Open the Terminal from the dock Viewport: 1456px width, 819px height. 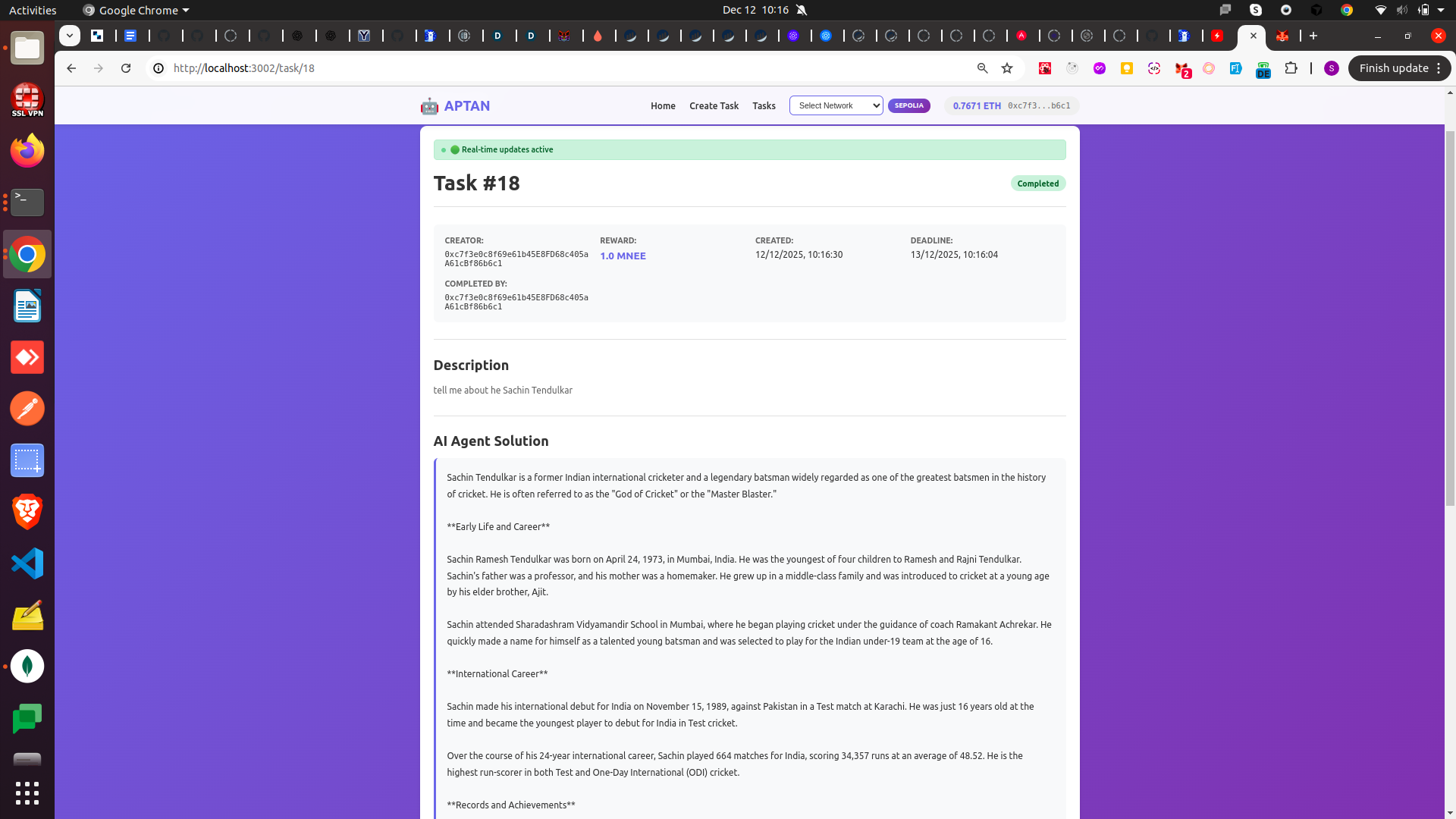(x=27, y=202)
